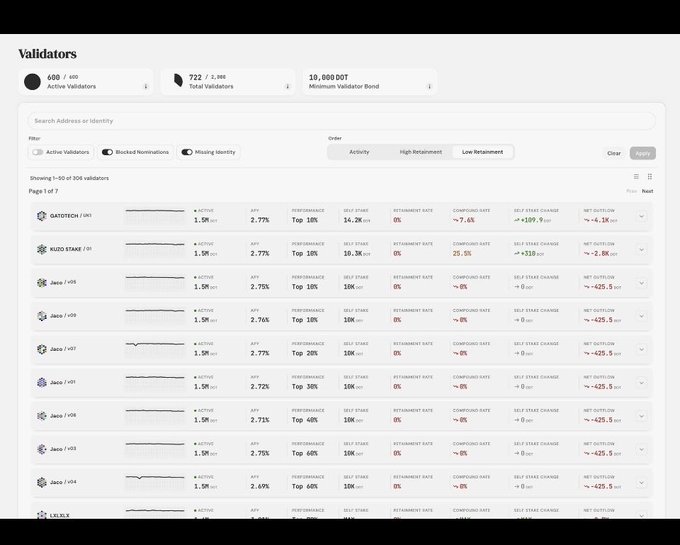The image size is (680, 545).
Task: Click the Validators page heading
Action: click(48, 54)
